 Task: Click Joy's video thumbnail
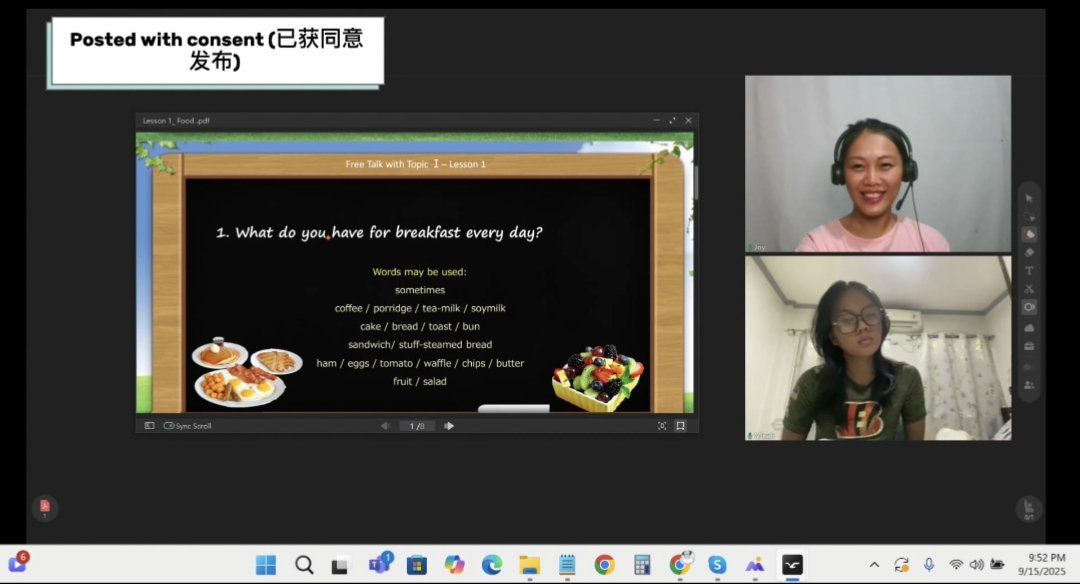(877, 164)
